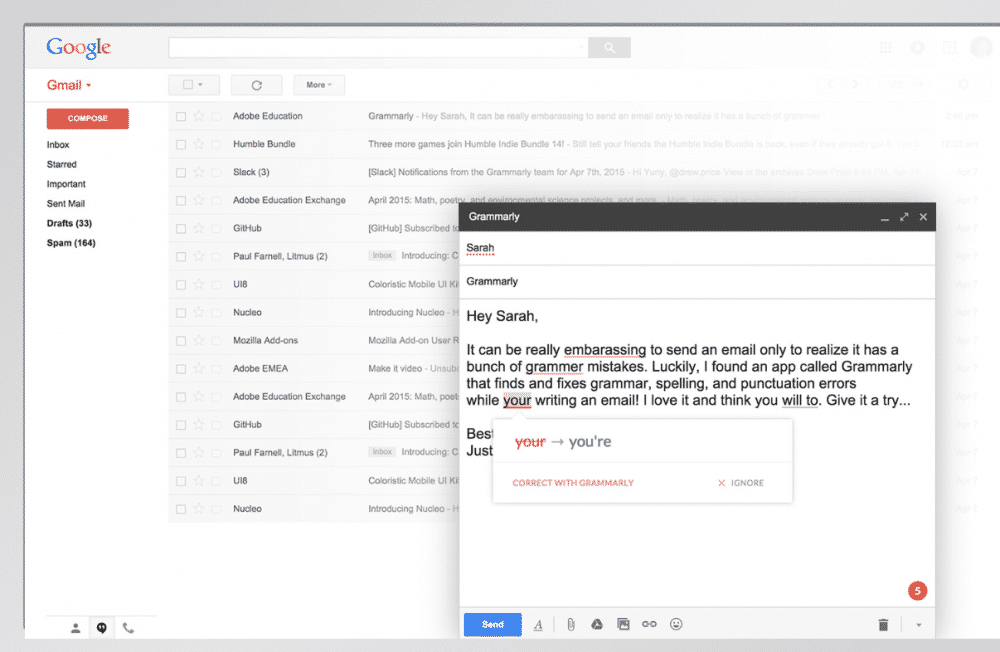
Task: Click the underlined word grammer
Action: pyautogui.click(x=554, y=367)
